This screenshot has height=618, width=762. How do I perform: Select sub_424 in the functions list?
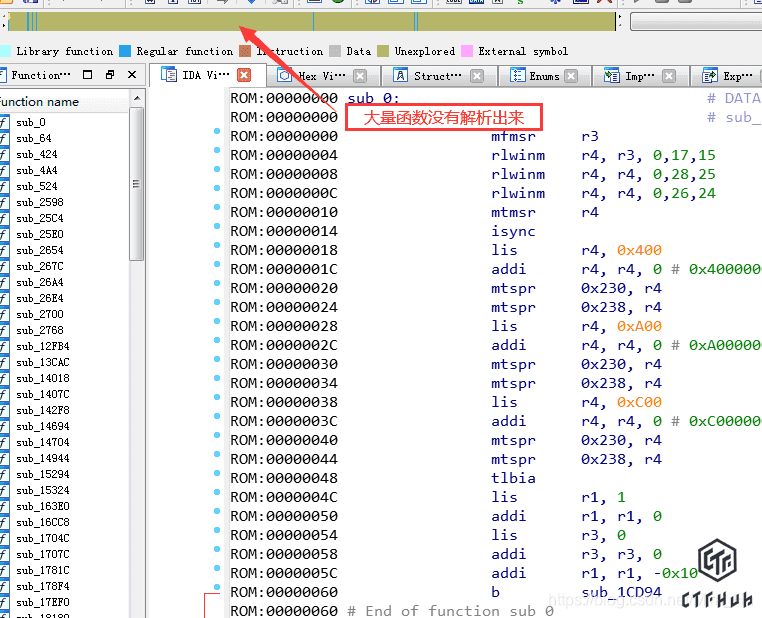[36, 154]
